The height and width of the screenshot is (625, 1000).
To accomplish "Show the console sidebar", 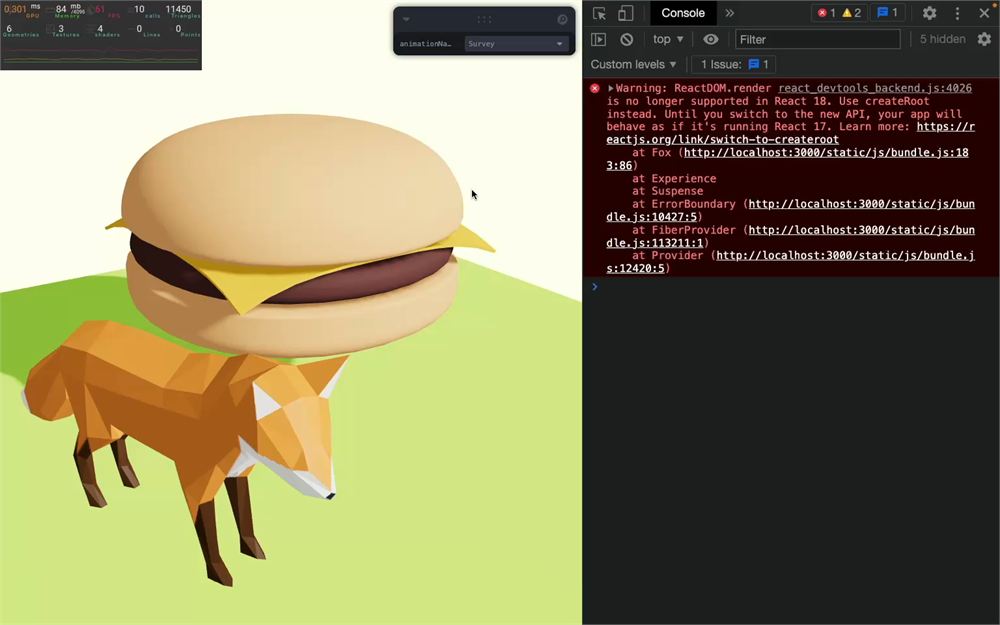I will pos(598,40).
